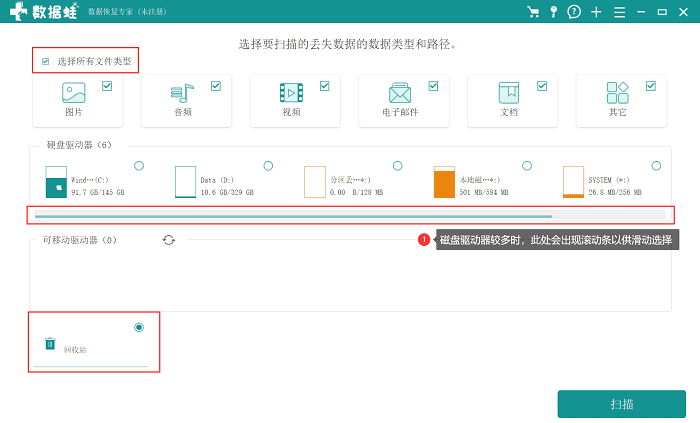Image resolution: width=700 pixels, height=423 pixels.
Task: Click the Windows C: drive icon
Action: (56, 182)
